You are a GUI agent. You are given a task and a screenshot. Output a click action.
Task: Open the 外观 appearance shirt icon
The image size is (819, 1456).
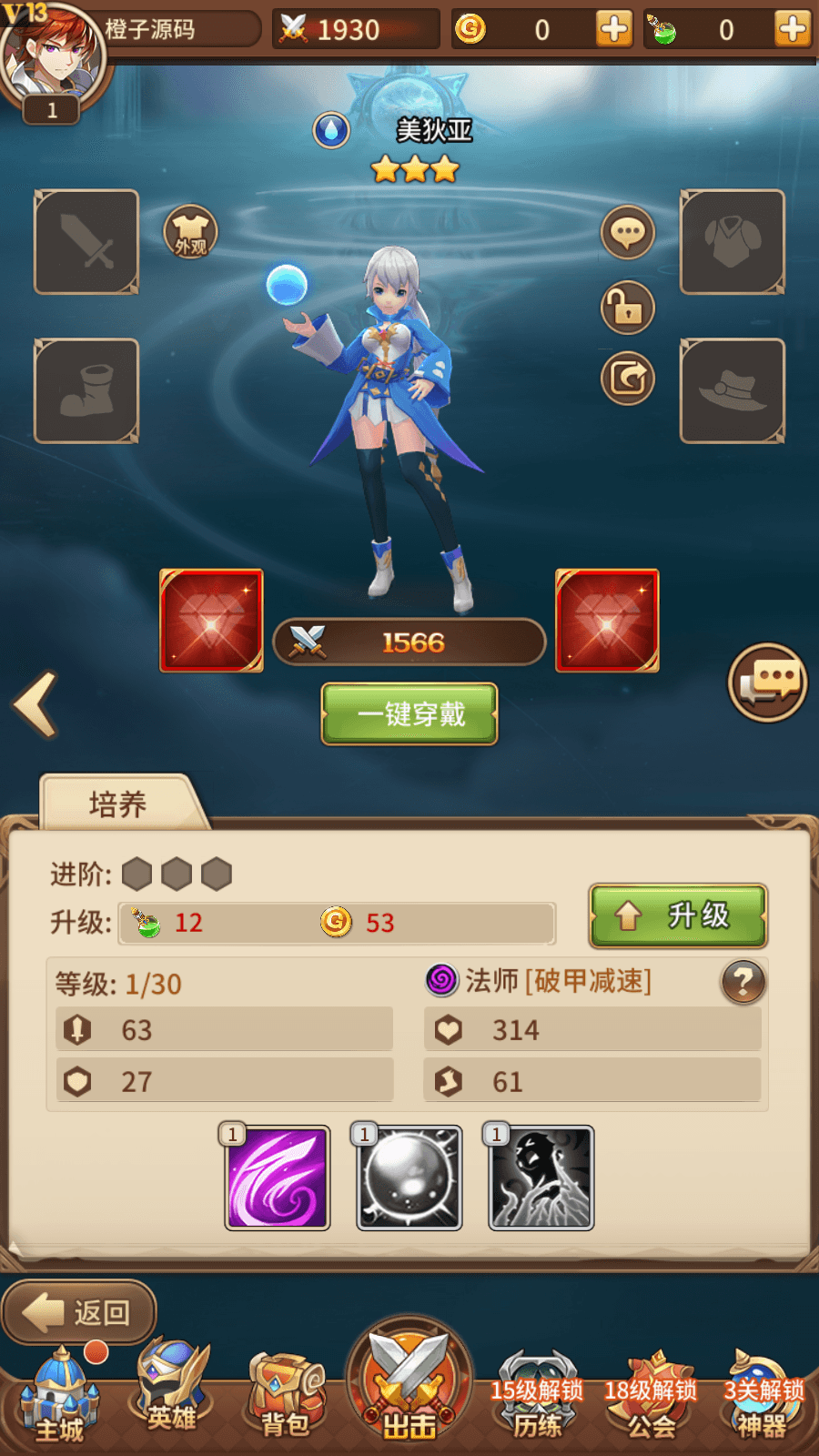[190, 231]
